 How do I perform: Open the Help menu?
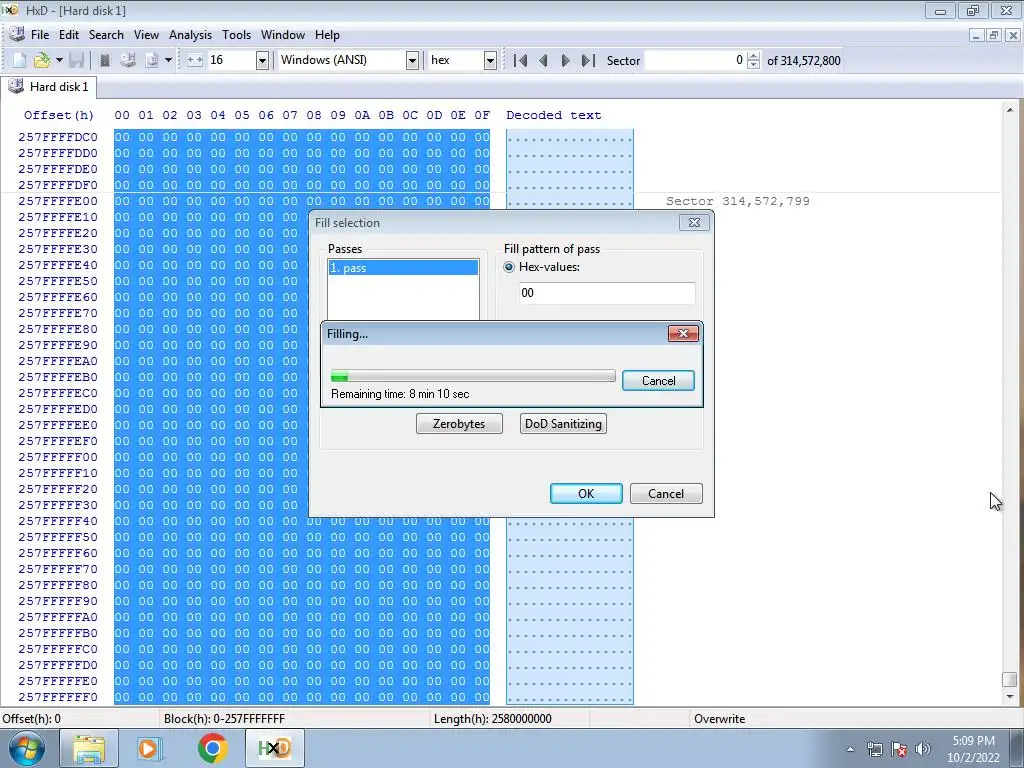click(x=327, y=35)
